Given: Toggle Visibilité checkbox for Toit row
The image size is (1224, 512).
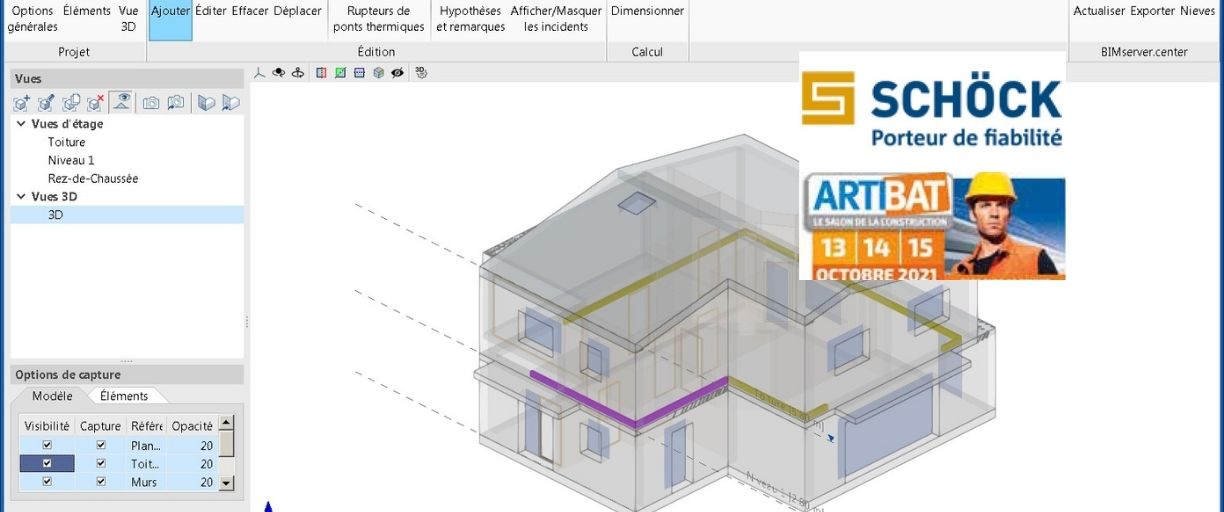Looking at the screenshot, I should 47,463.
